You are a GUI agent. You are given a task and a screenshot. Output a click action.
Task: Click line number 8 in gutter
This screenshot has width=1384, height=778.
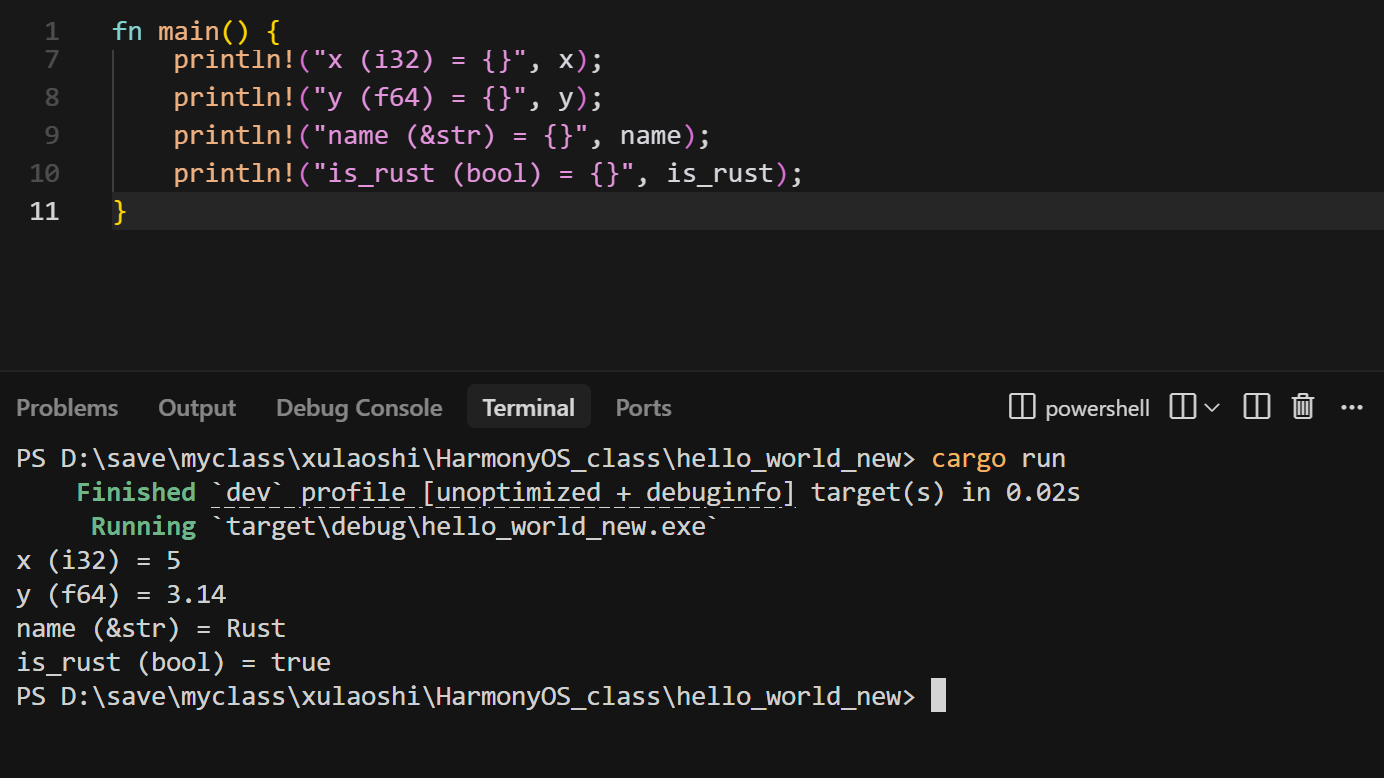point(52,97)
